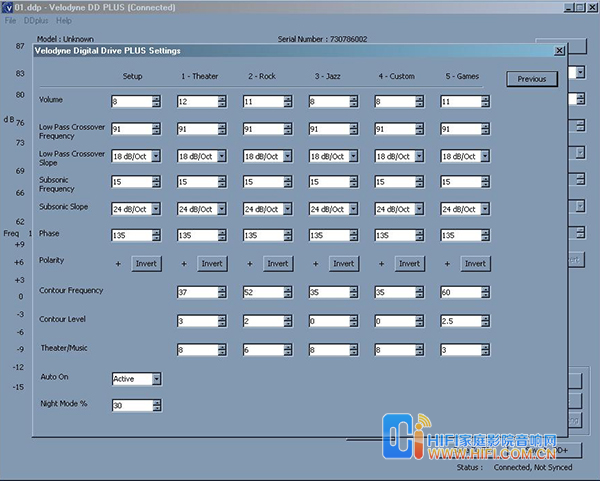Click the Velodyne app icon in title bar
The width and height of the screenshot is (600, 481).
8,8
